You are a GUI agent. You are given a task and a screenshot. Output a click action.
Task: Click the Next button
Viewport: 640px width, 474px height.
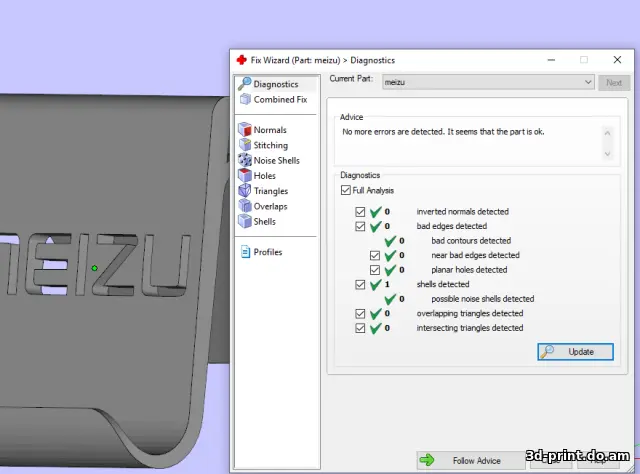(x=614, y=82)
